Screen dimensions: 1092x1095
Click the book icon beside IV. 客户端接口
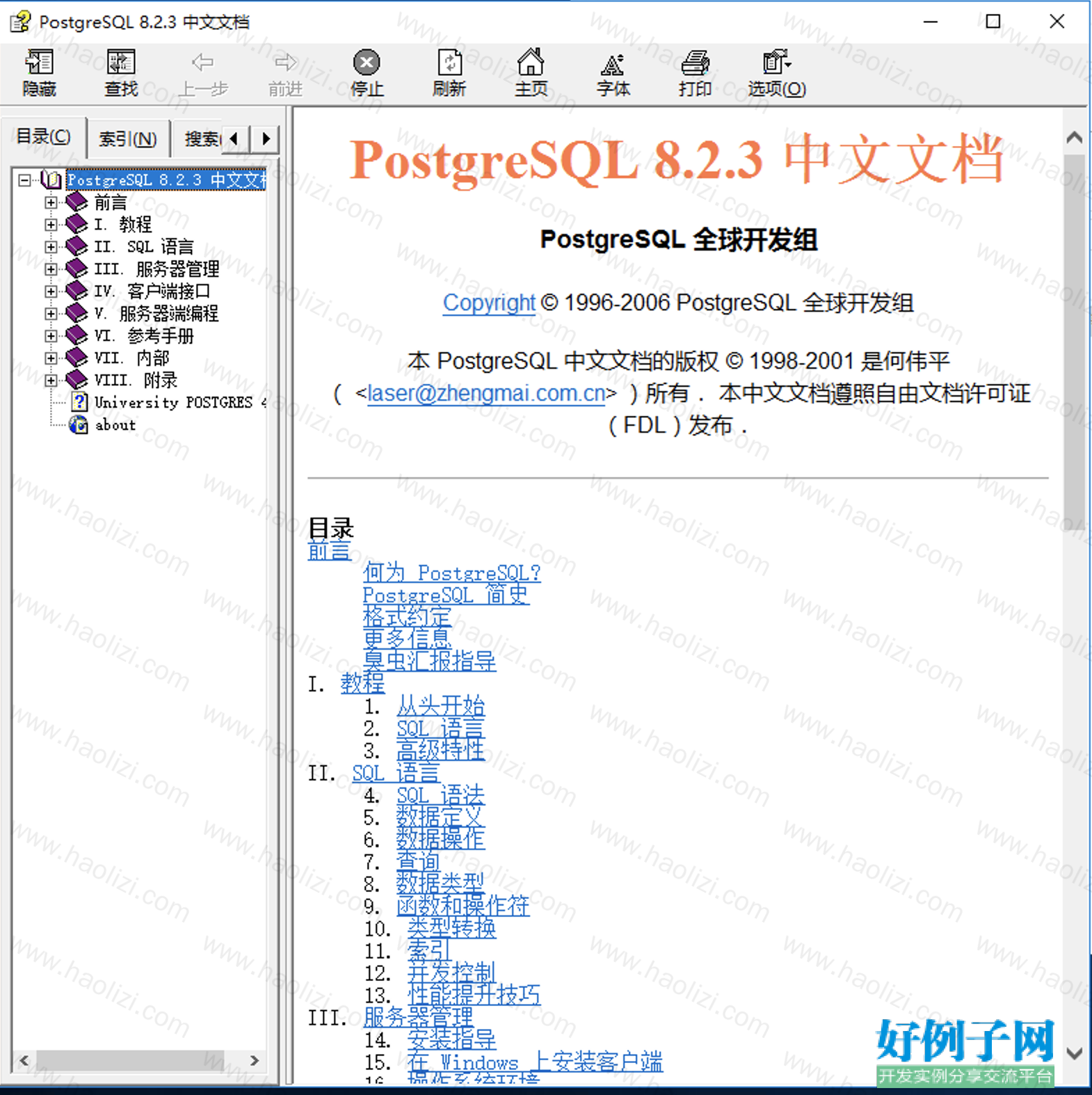click(77, 291)
